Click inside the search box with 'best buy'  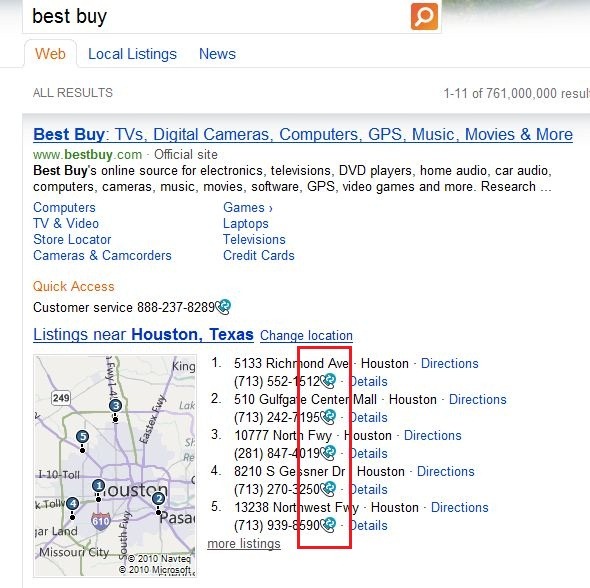tap(214, 17)
